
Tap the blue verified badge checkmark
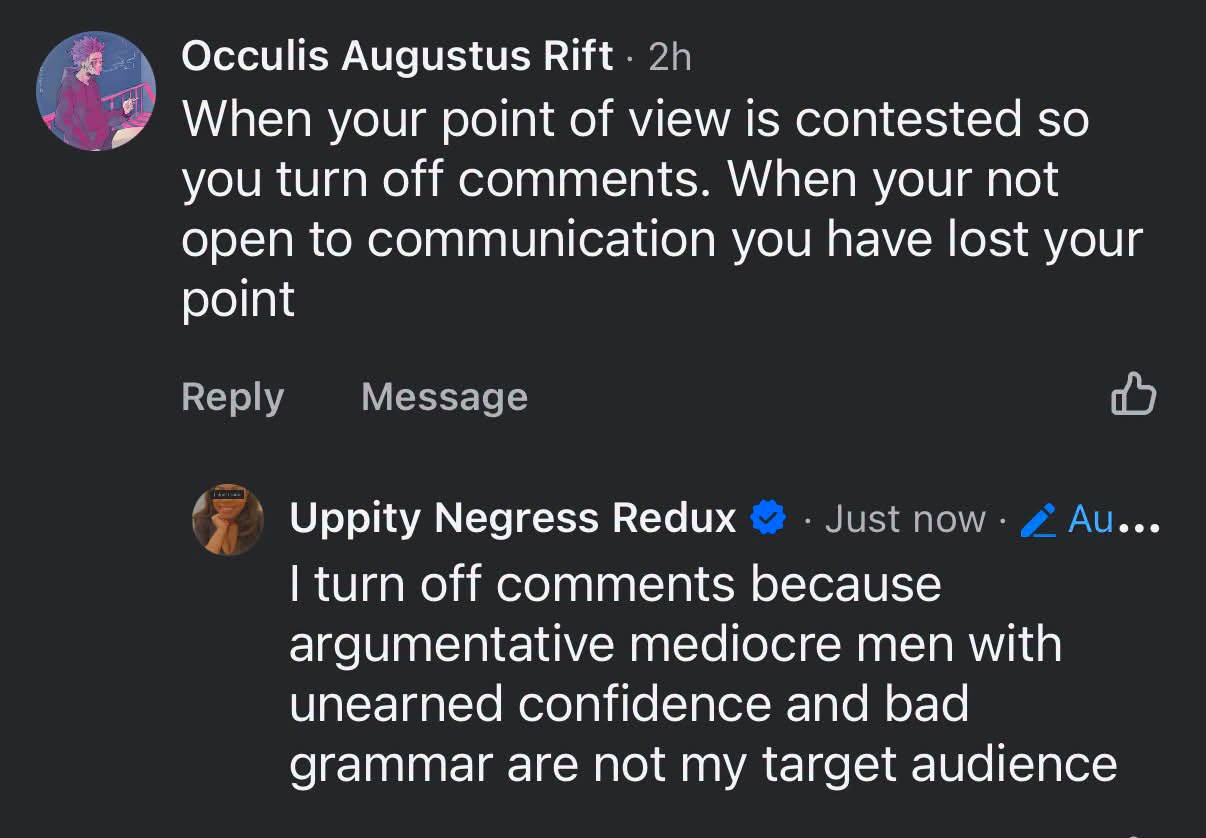(767, 518)
